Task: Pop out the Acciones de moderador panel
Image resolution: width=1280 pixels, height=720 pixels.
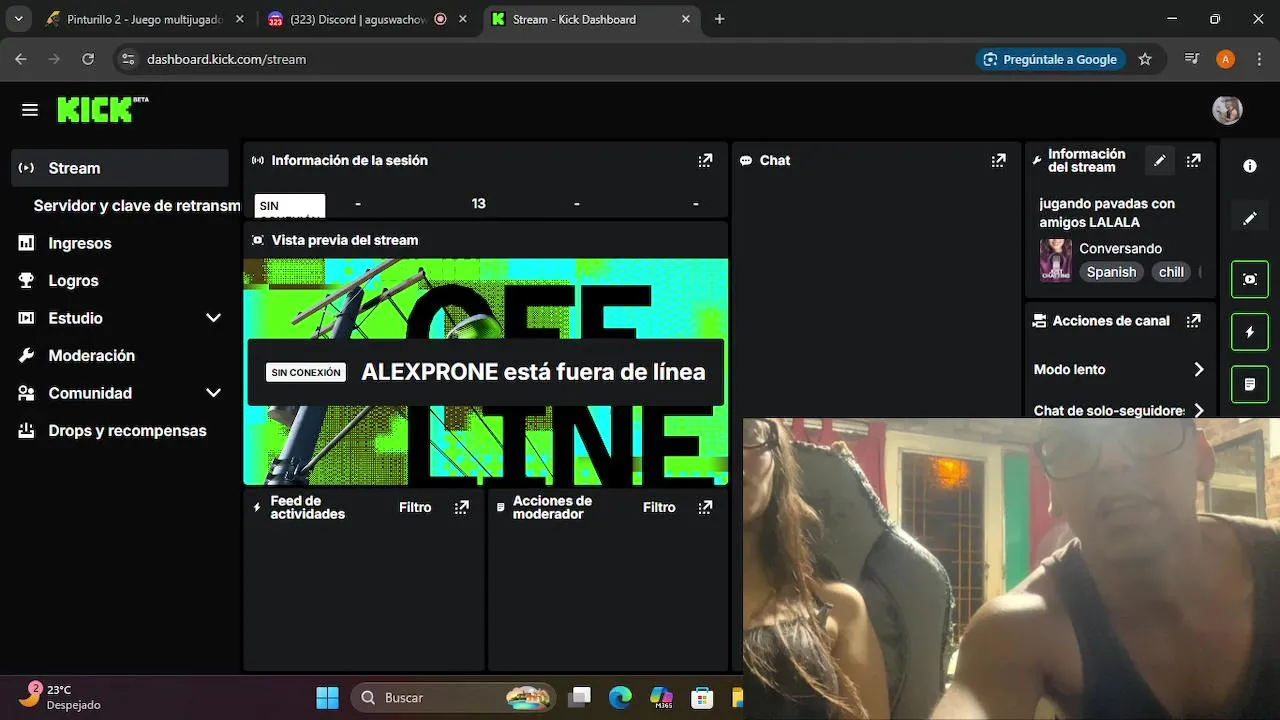Action: [x=705, y=507]
